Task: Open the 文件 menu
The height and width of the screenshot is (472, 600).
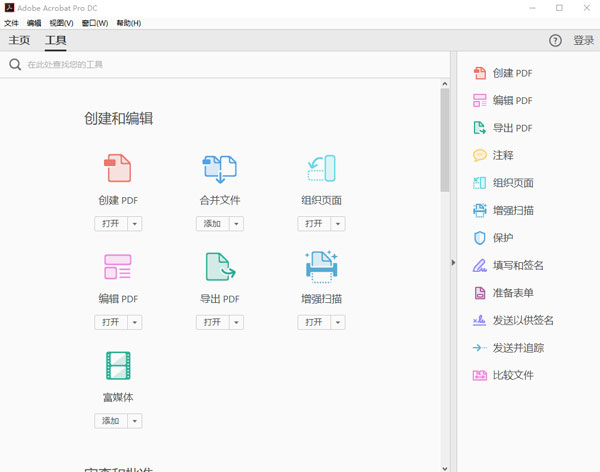Action: coord(11,23)
